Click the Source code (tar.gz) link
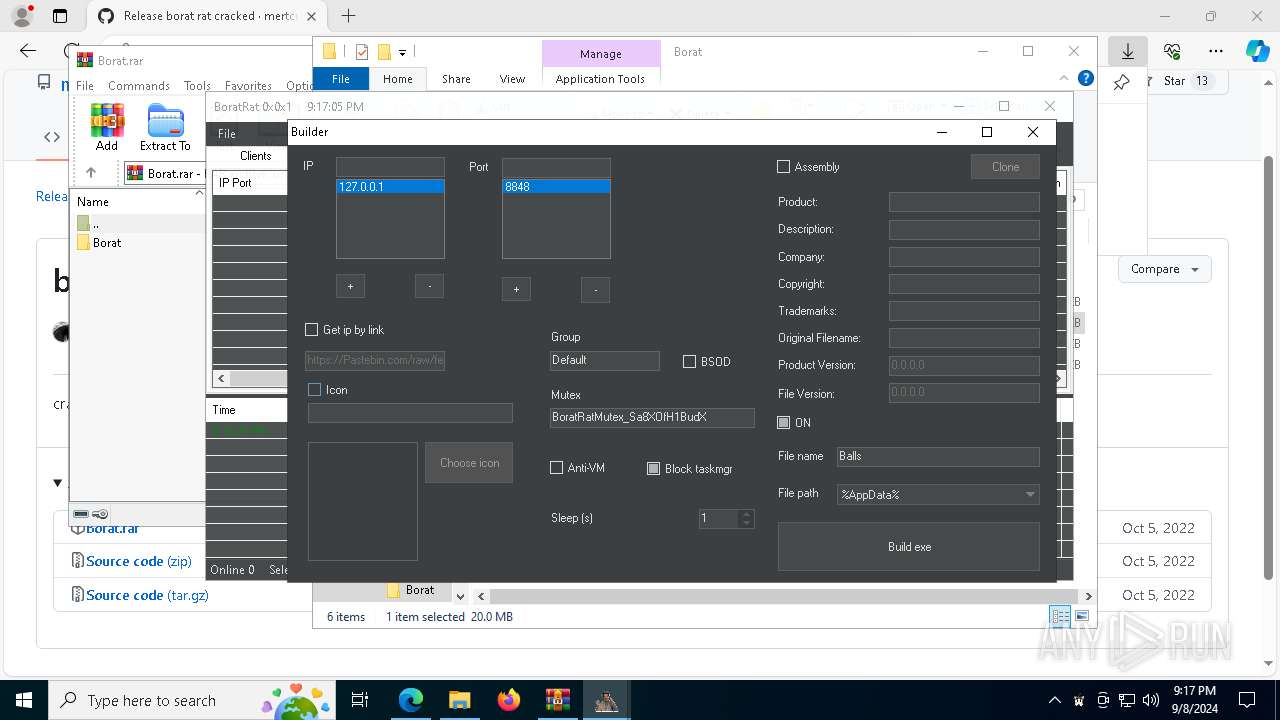Image resolution: width=1280 pixels, height=720 pixels. click(x=147, y=595)
